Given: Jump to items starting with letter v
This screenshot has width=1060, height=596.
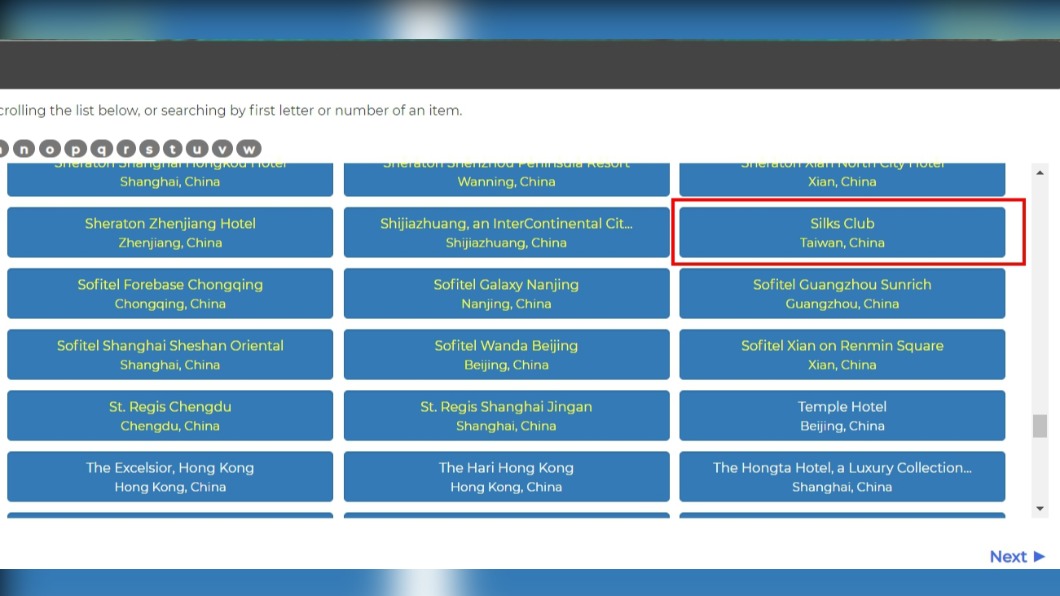Looking at the screenshot, I should pyautogui.click(x=222, y=149).
